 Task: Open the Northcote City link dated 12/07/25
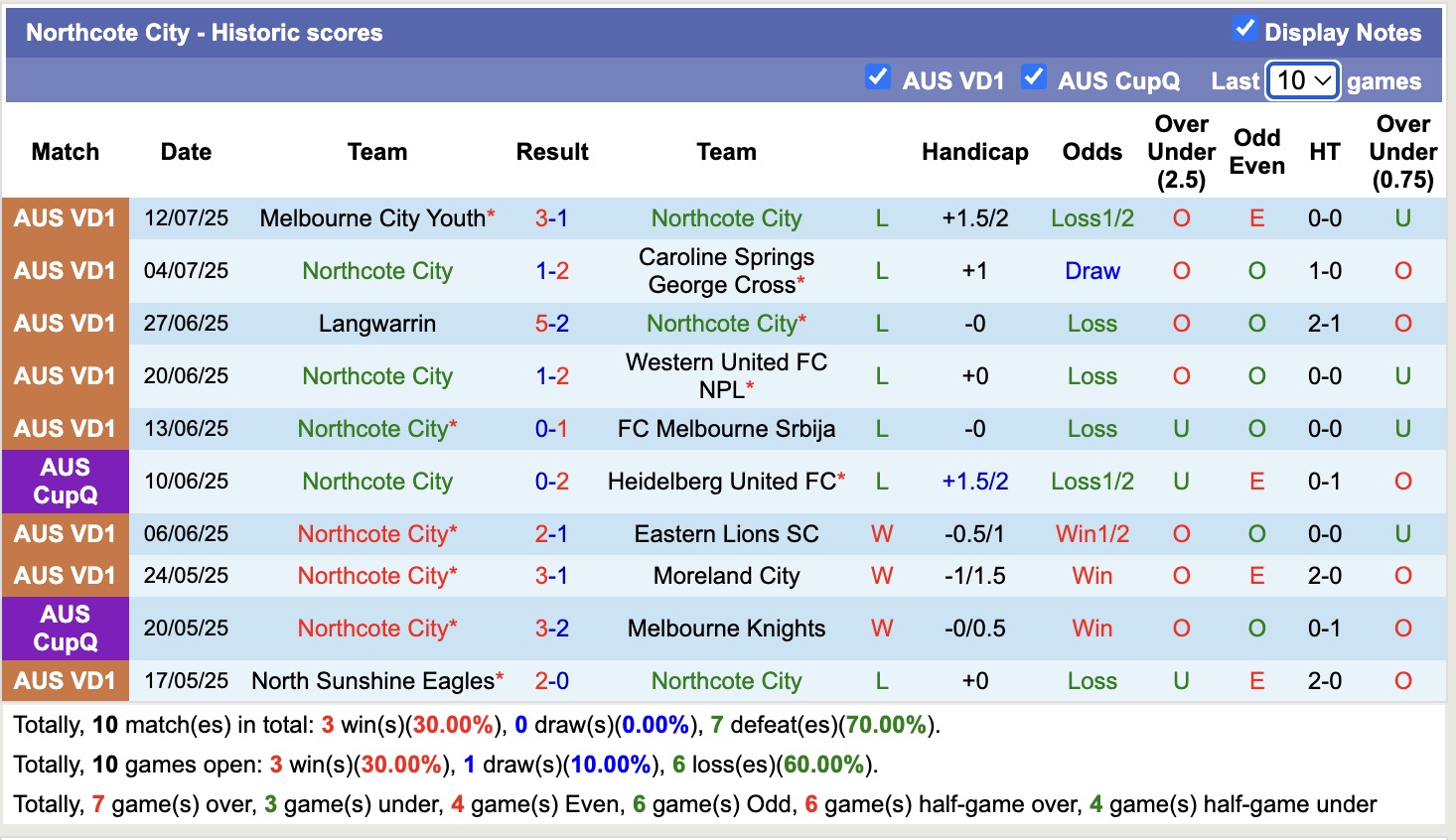pyautogui.click(x=726, y=217)
